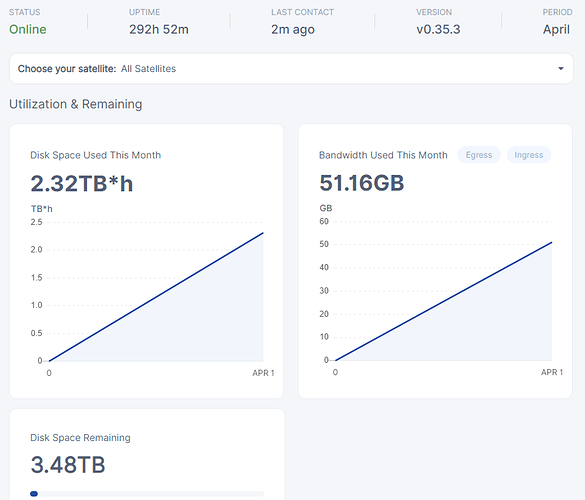
Task: Click the 51.16GB bandwidth total
Action: coord(362,183)
